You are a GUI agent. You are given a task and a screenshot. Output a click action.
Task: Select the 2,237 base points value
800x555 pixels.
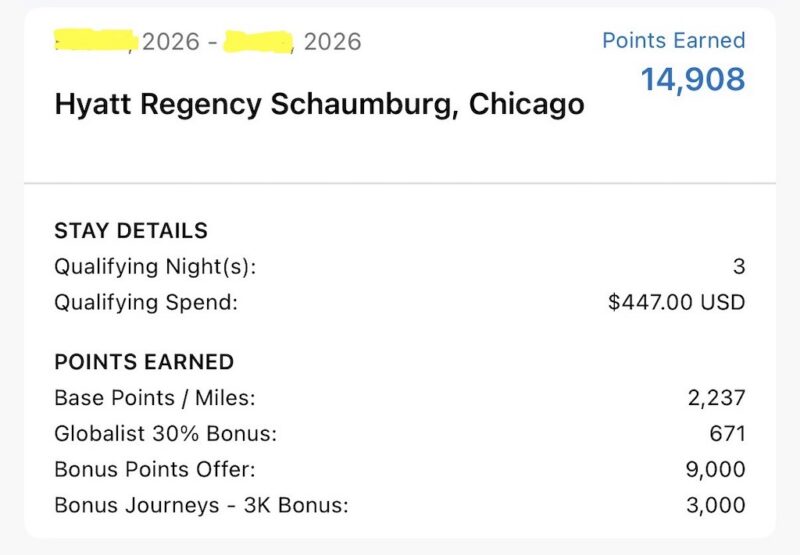[716, 398]
